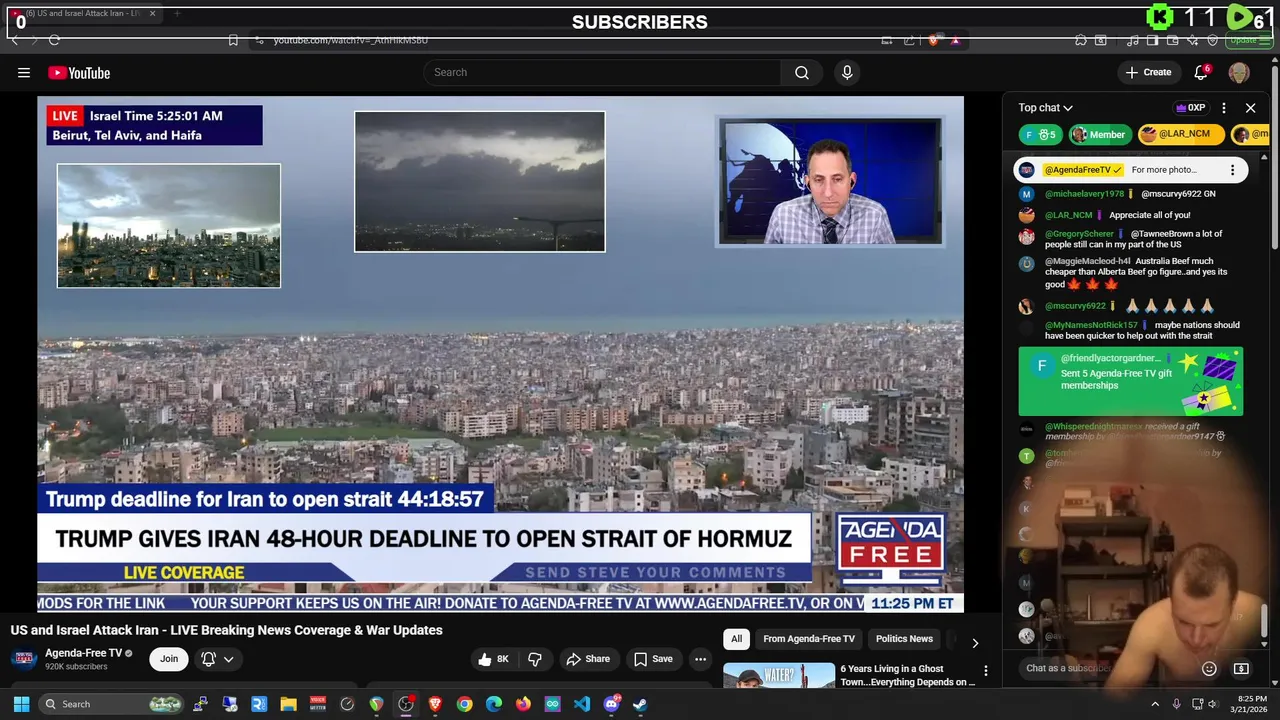Click the Brave Rewards triangle icon

(x=955, y=40)
